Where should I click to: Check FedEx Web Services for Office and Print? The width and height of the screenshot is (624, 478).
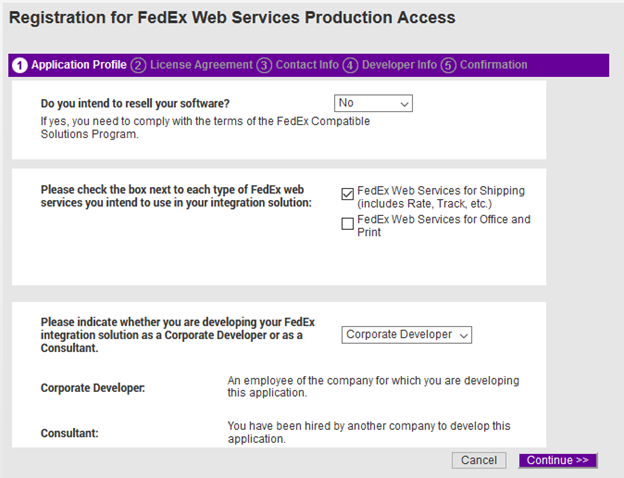348,224
